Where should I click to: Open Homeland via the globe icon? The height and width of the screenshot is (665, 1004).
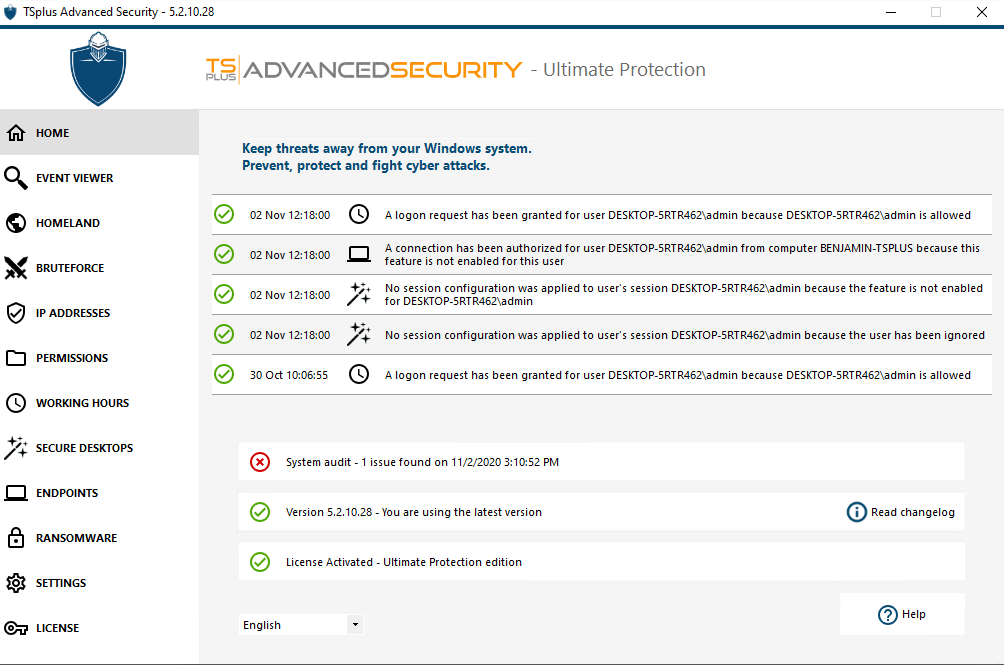16,223
